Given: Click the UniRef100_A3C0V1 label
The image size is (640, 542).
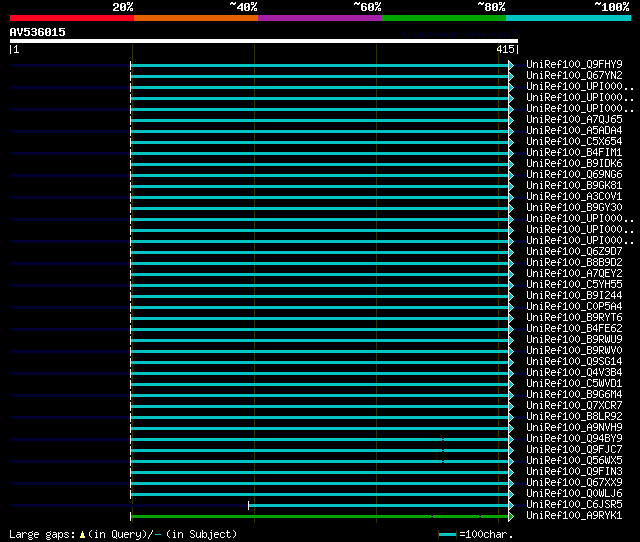Looking at the screenshot, I should point(574,197).
